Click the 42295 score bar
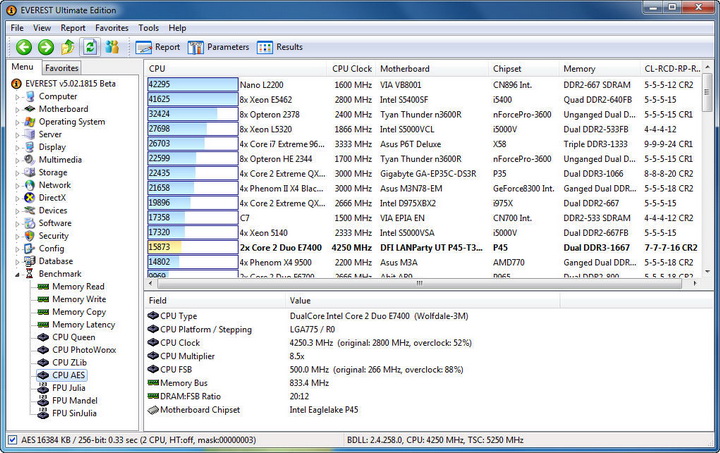The height and width of the screenshot is (453, 720). pos(192,84)
